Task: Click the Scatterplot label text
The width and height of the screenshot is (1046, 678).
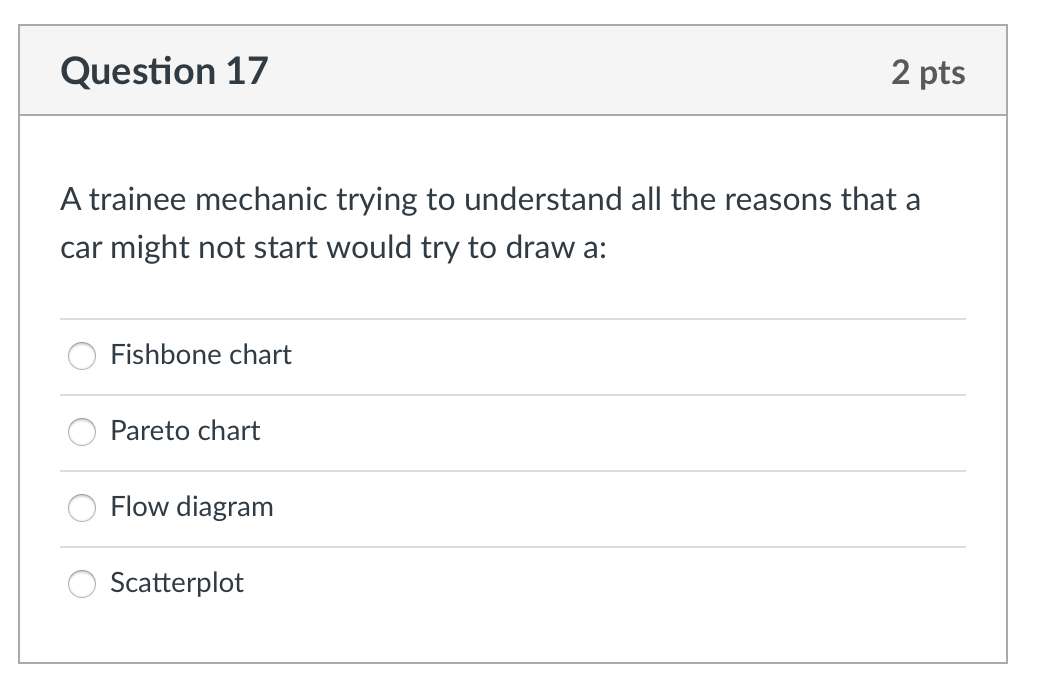Action: click(177, 583)
